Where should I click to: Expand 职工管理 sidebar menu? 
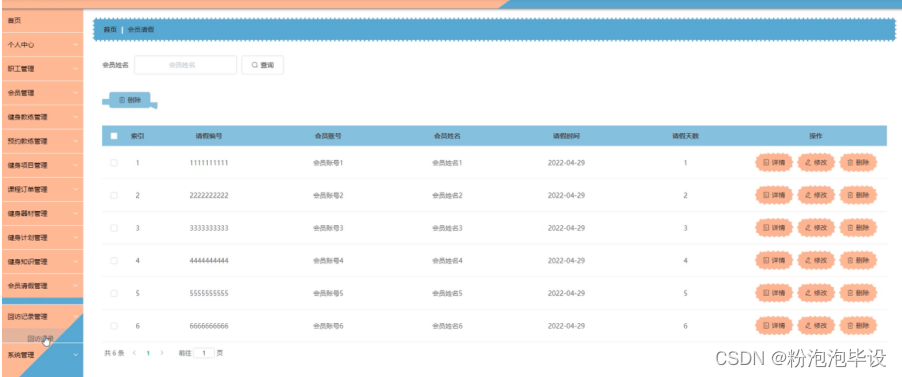pyautogui.click(x=43, y=68)
